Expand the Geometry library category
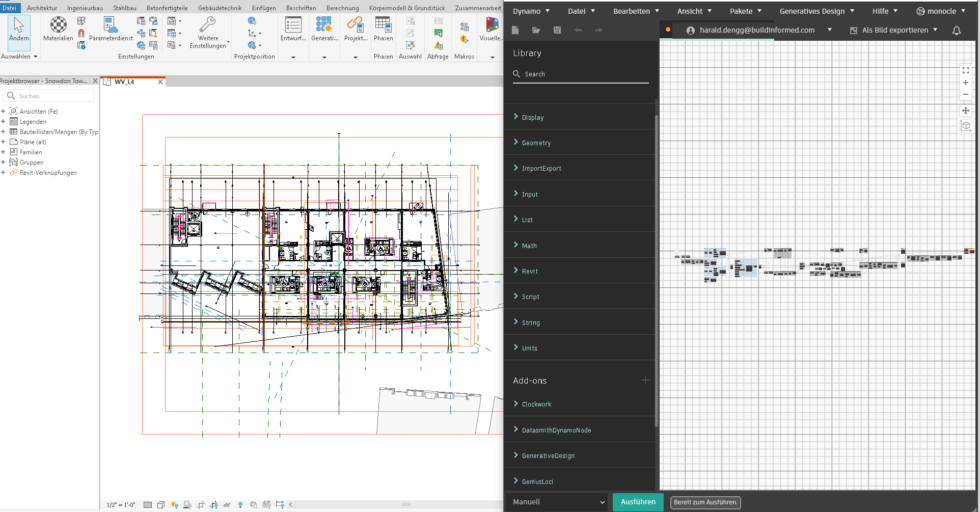980x512 pixels. [x=536, y=143]
